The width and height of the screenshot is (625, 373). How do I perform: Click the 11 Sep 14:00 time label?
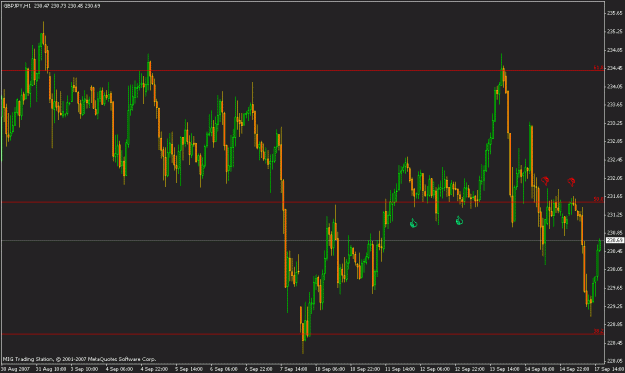tap(400, 369)
